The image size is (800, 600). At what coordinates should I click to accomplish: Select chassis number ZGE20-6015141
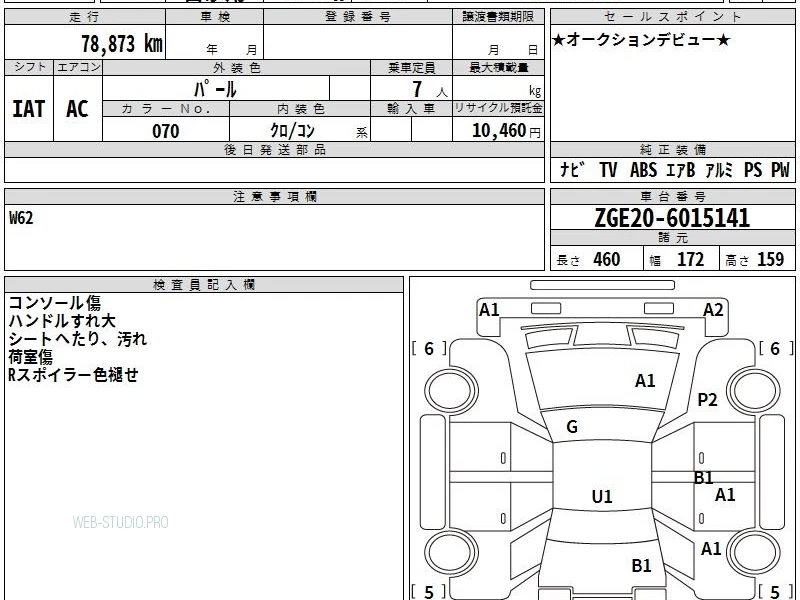pyautogui.click(x=672, y=218)
